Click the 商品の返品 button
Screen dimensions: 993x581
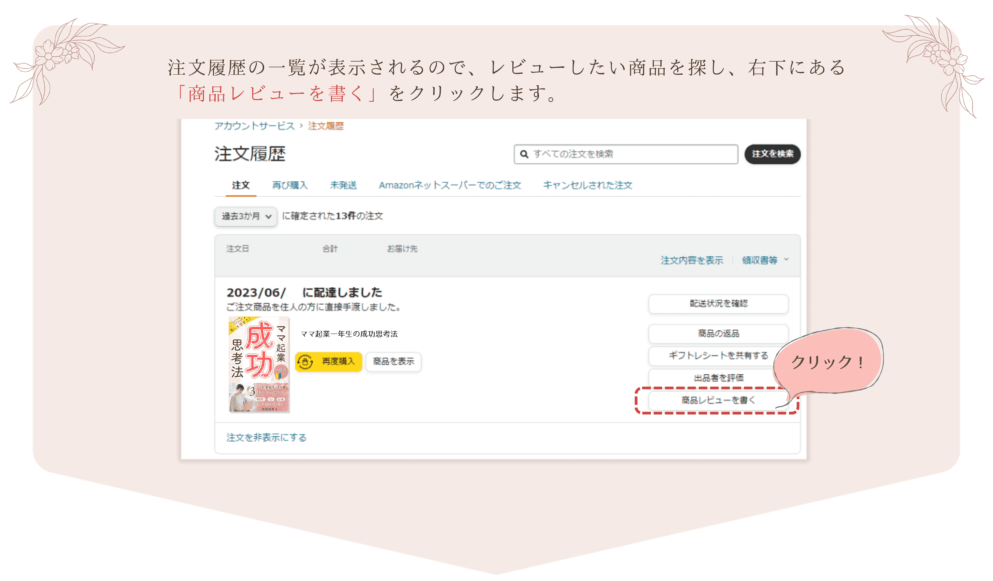click(718, 333)
